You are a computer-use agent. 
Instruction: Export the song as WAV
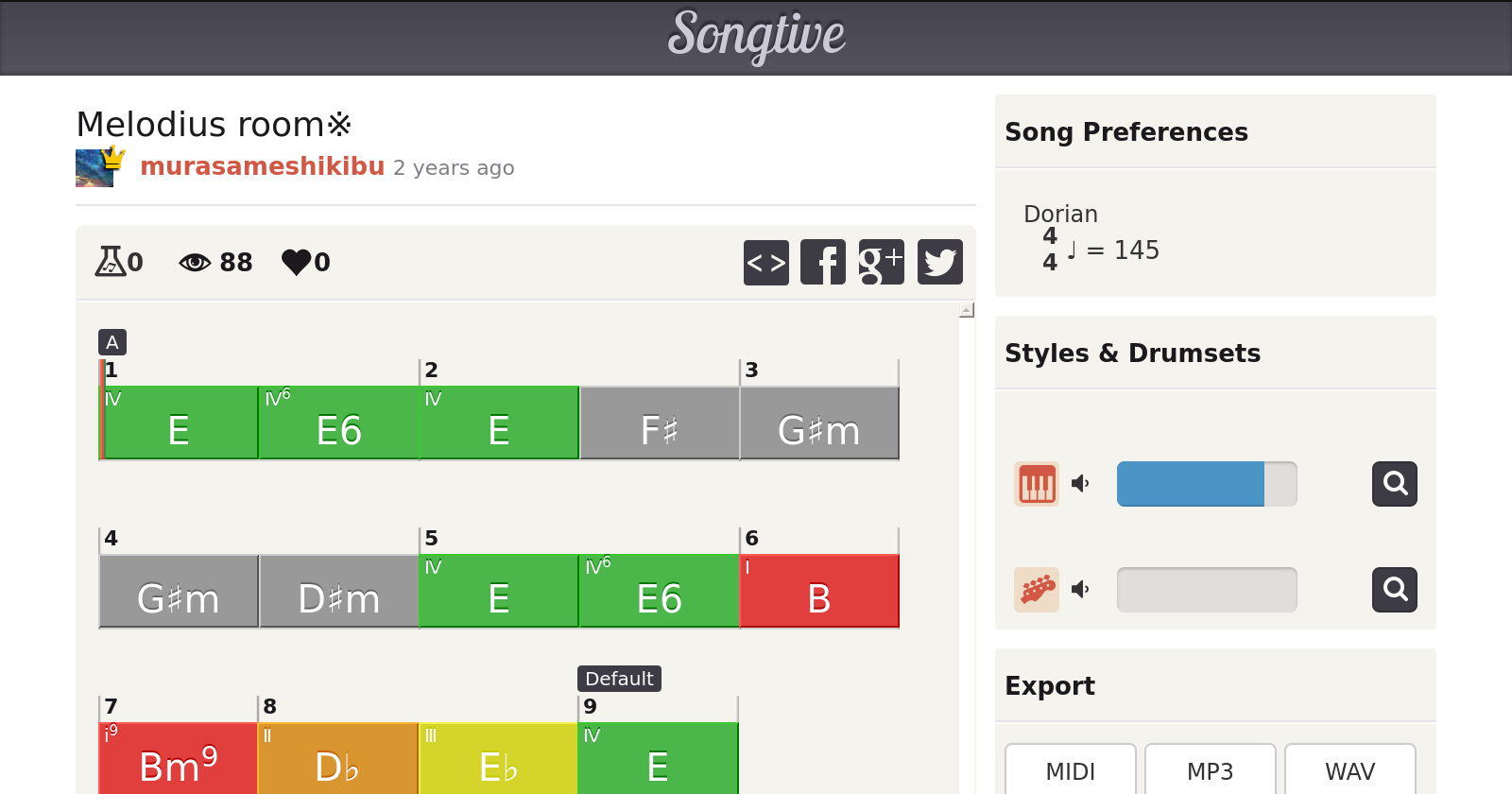pos(1349,771)
